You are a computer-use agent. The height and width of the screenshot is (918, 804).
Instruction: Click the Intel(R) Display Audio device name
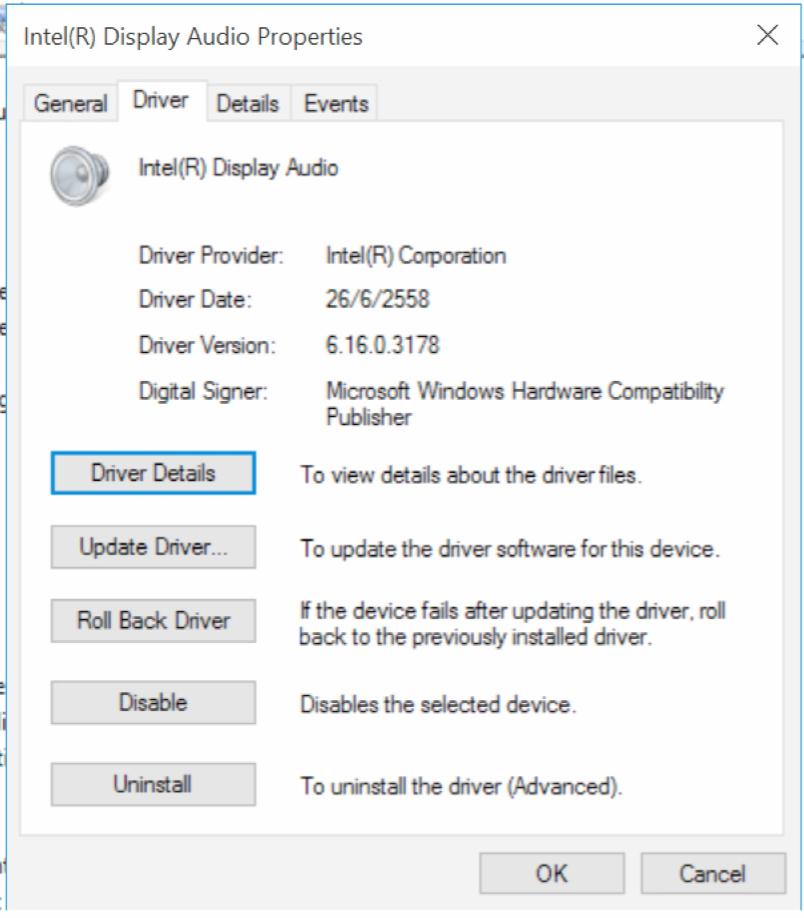[x=238, y=168]
